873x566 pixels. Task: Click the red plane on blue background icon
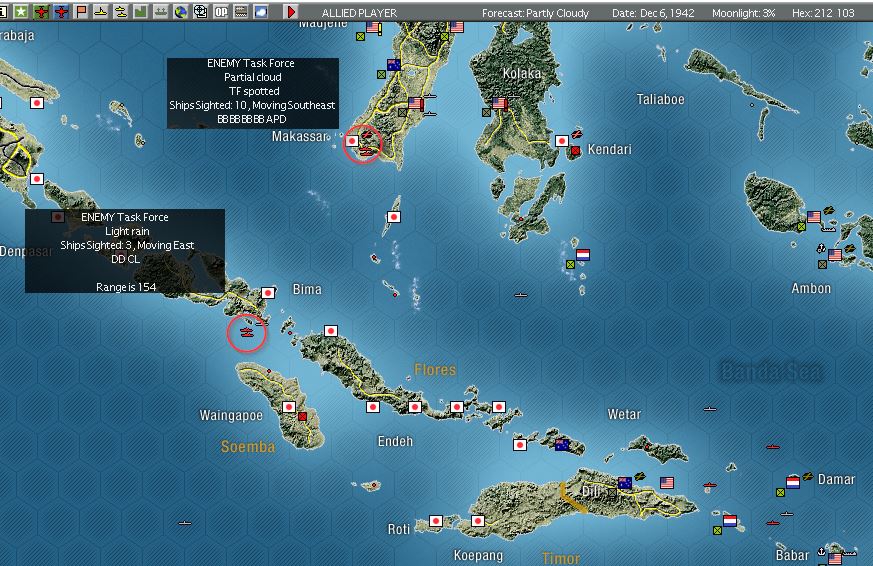(61, 11)
